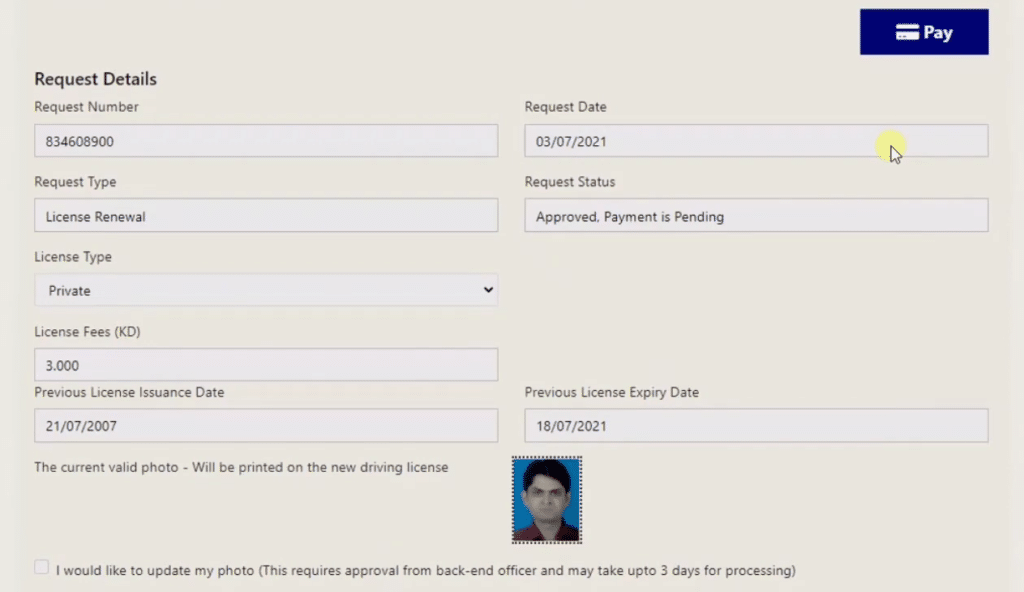This screenshot has width=1024, height=592.
Task: Click the credit card icon on the Pay button
Action: 906,31
